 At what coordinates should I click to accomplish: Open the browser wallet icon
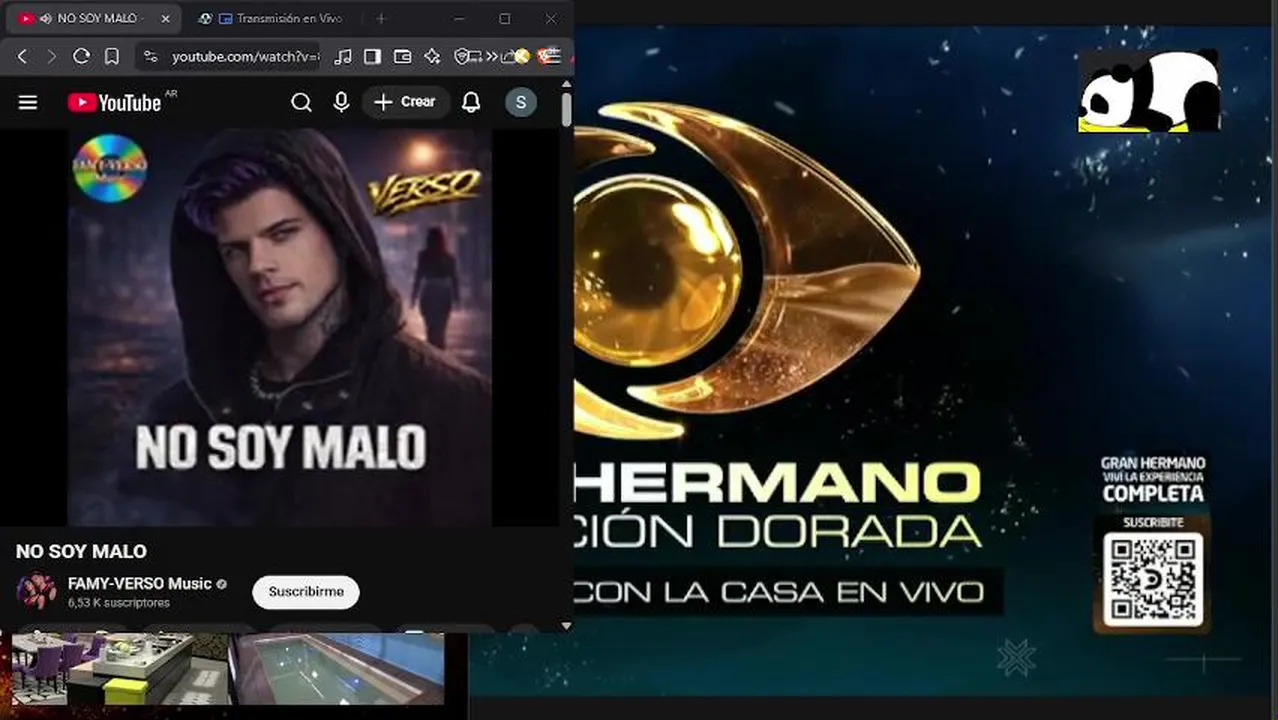pos(402,57)
